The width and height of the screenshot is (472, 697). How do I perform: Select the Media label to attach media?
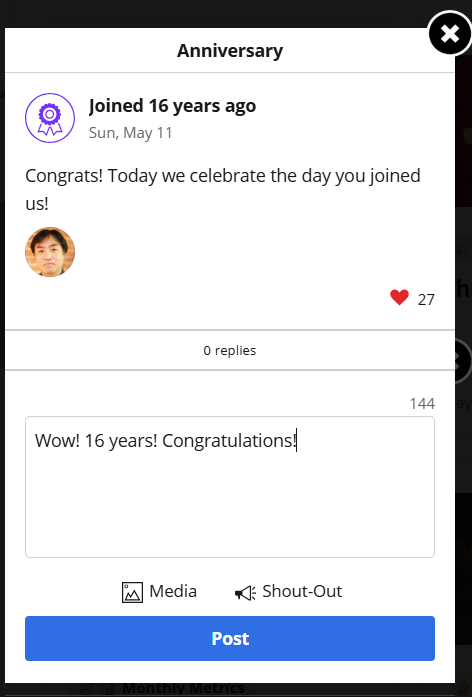173,591
